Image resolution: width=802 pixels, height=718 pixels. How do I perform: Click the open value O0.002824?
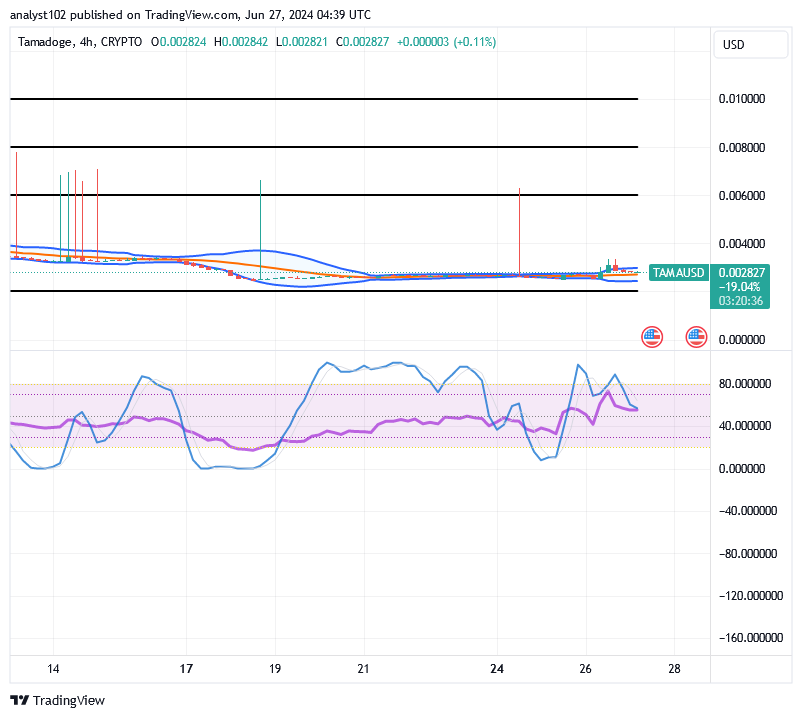tap(179, 42)
